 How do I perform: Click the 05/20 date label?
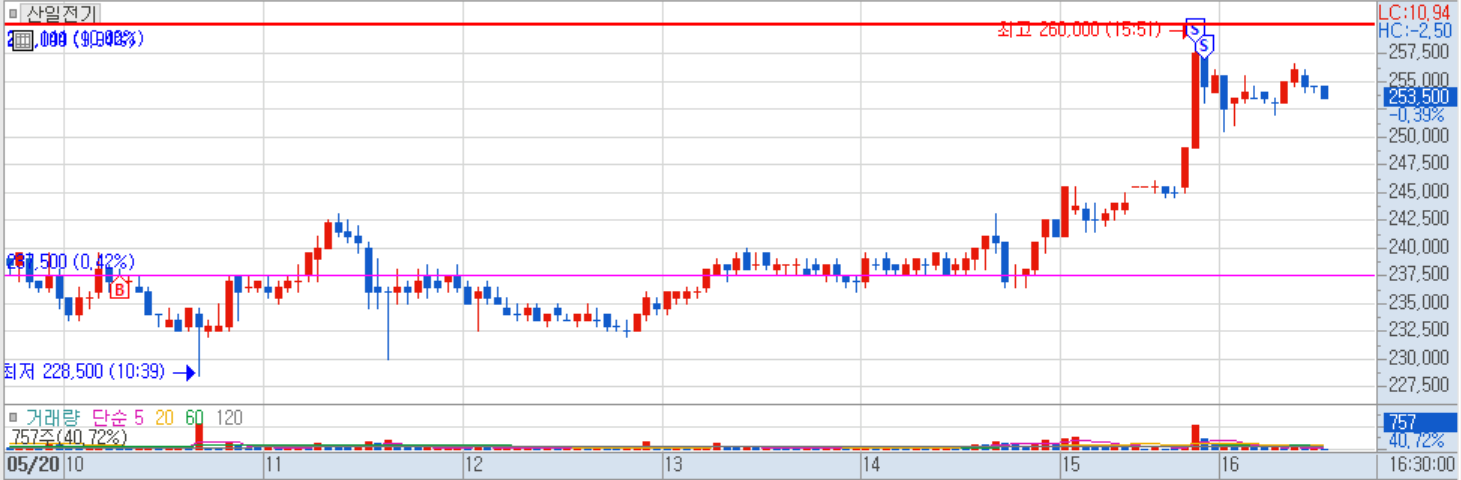tap(33, 465)
